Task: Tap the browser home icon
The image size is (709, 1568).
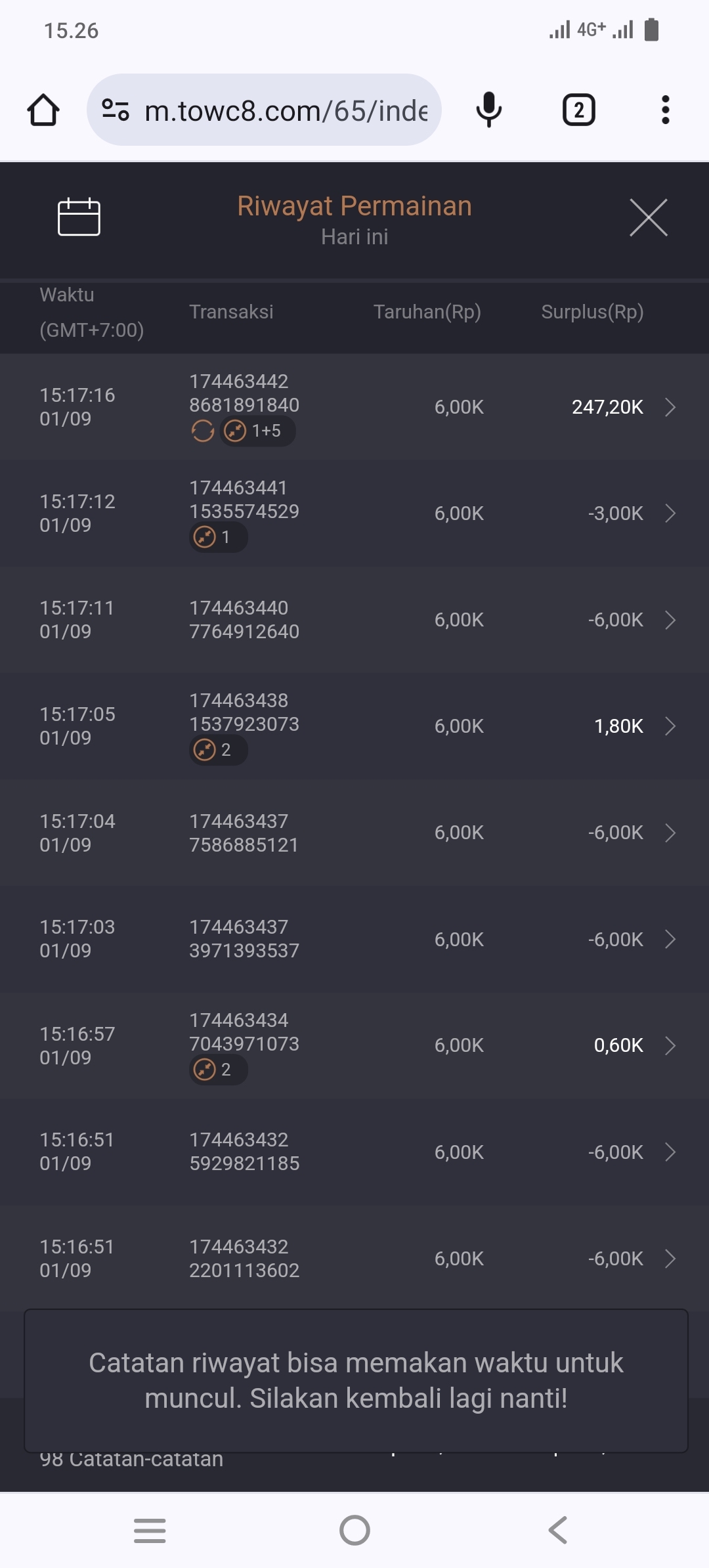Action: (43, 110)
